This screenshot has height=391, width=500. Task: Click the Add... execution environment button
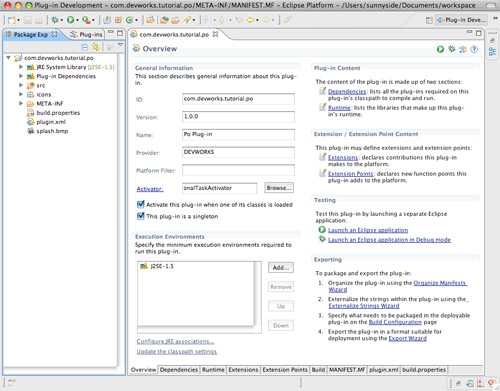(281, 268)
